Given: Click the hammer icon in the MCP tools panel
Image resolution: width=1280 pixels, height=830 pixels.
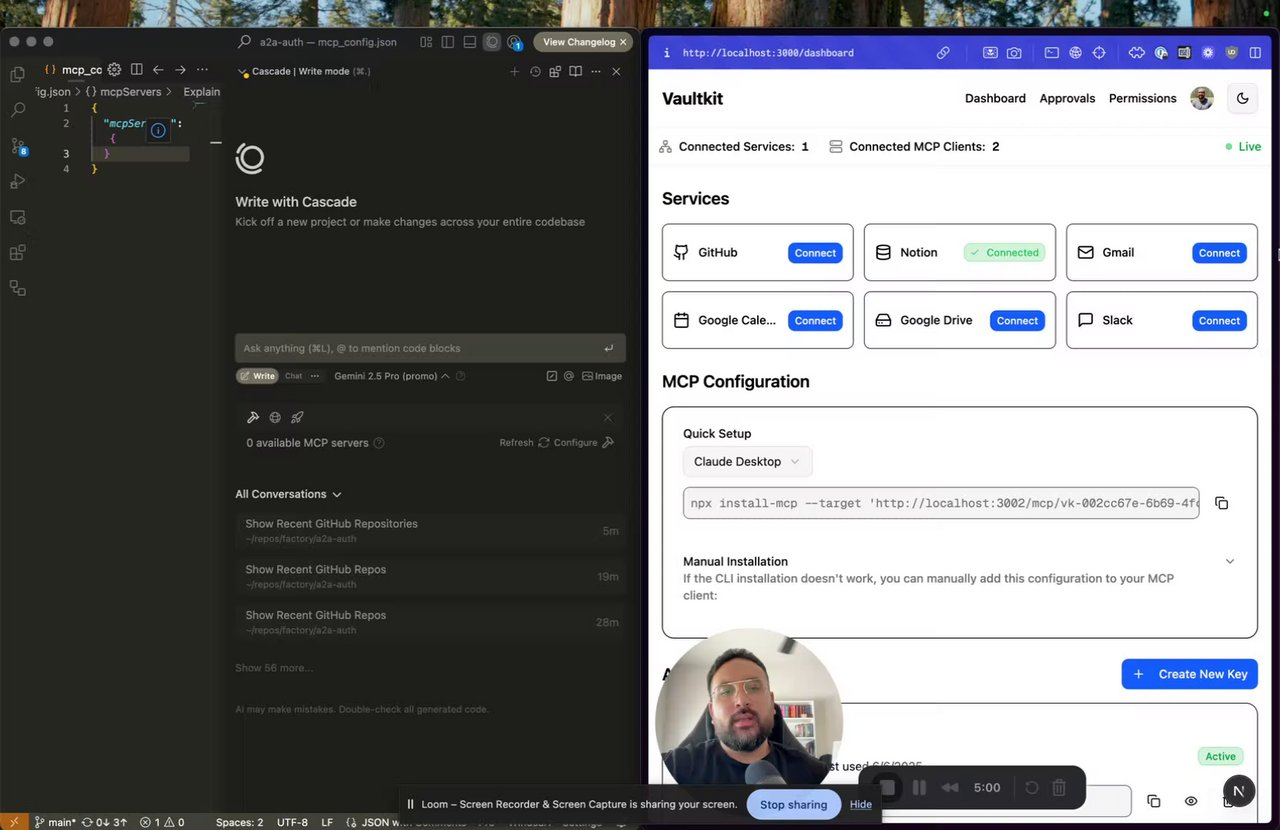Looking at the screenshot, I should [253, 417].
